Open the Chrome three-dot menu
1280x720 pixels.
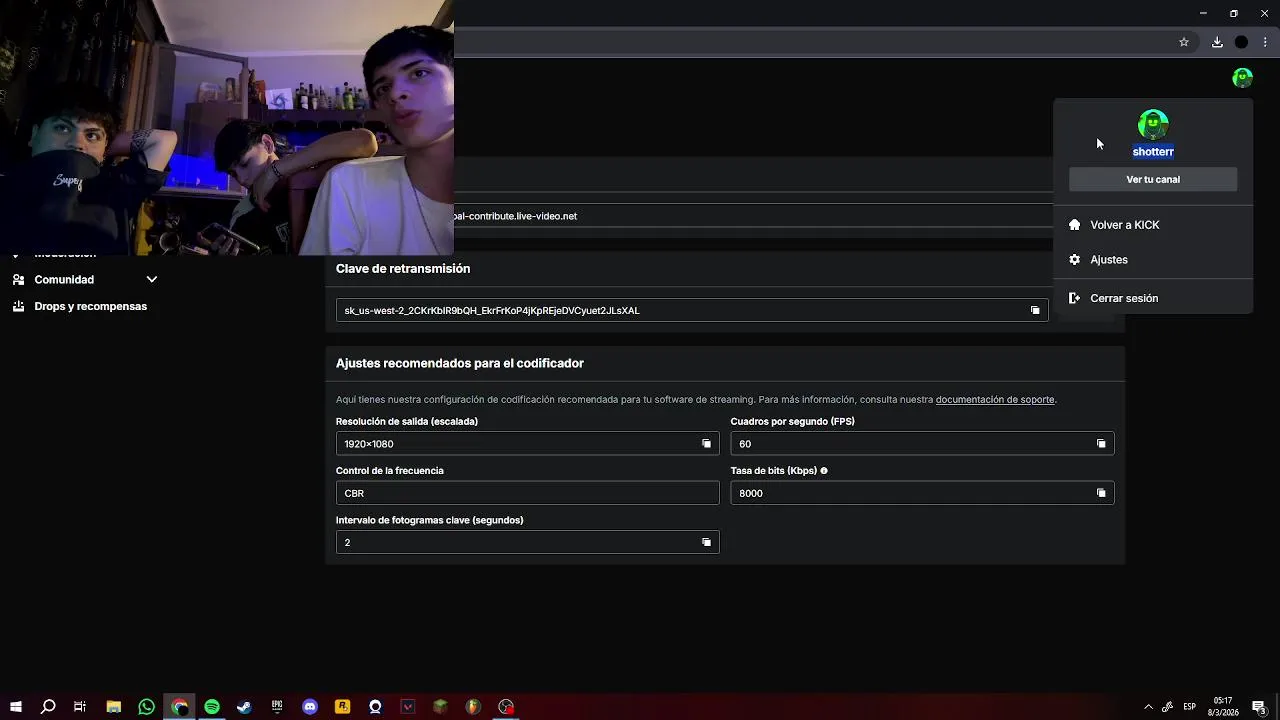click(1265, 42)
